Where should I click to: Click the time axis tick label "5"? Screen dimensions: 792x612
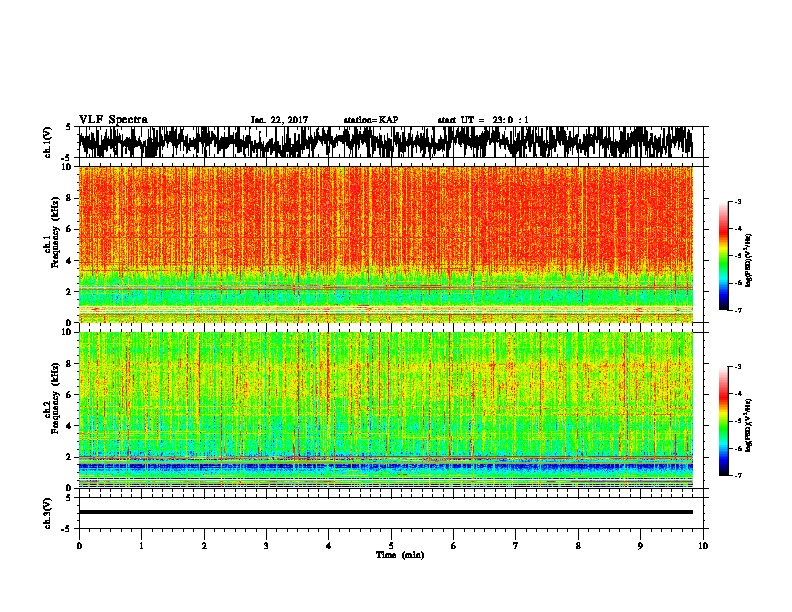click(x=391, y=546)
